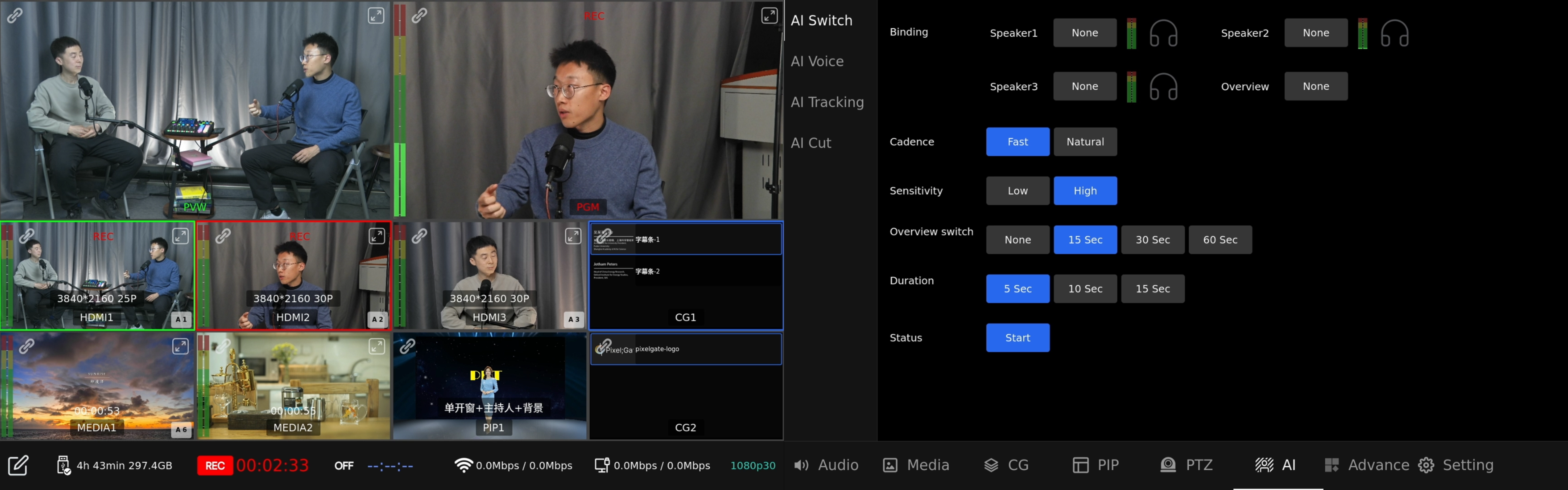This screenshot has height=490, width=1568.
Task: Start the AI Switch status
Action: pos(1018,338)
